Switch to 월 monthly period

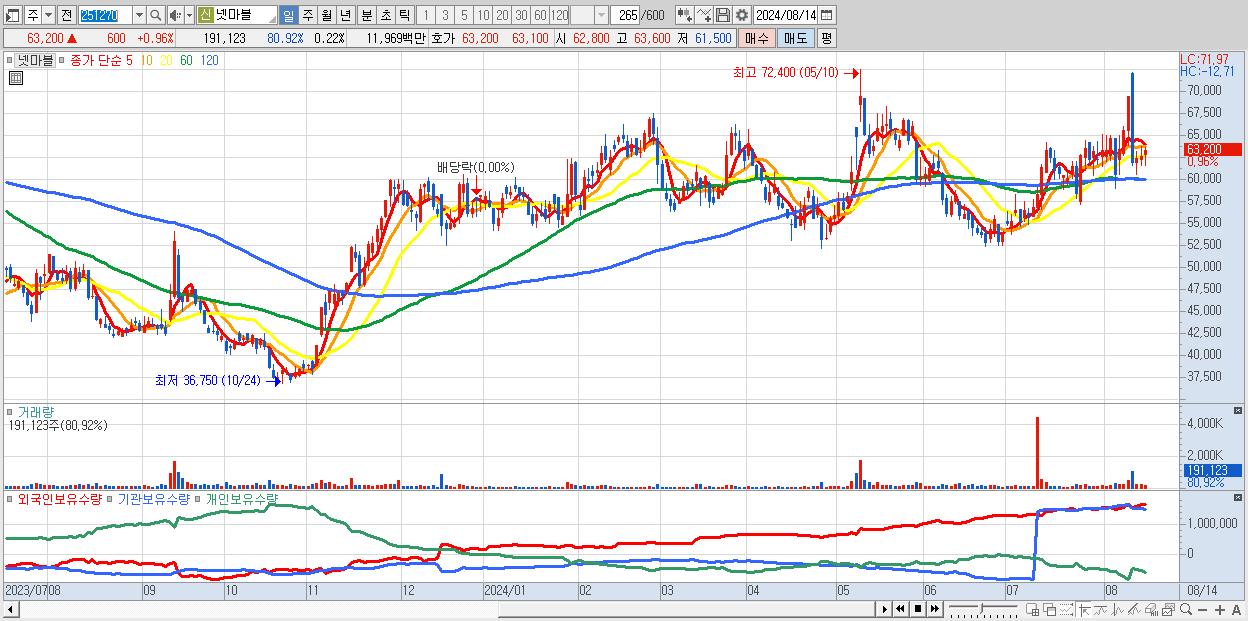pyautogui.click(x=326, y=15)
